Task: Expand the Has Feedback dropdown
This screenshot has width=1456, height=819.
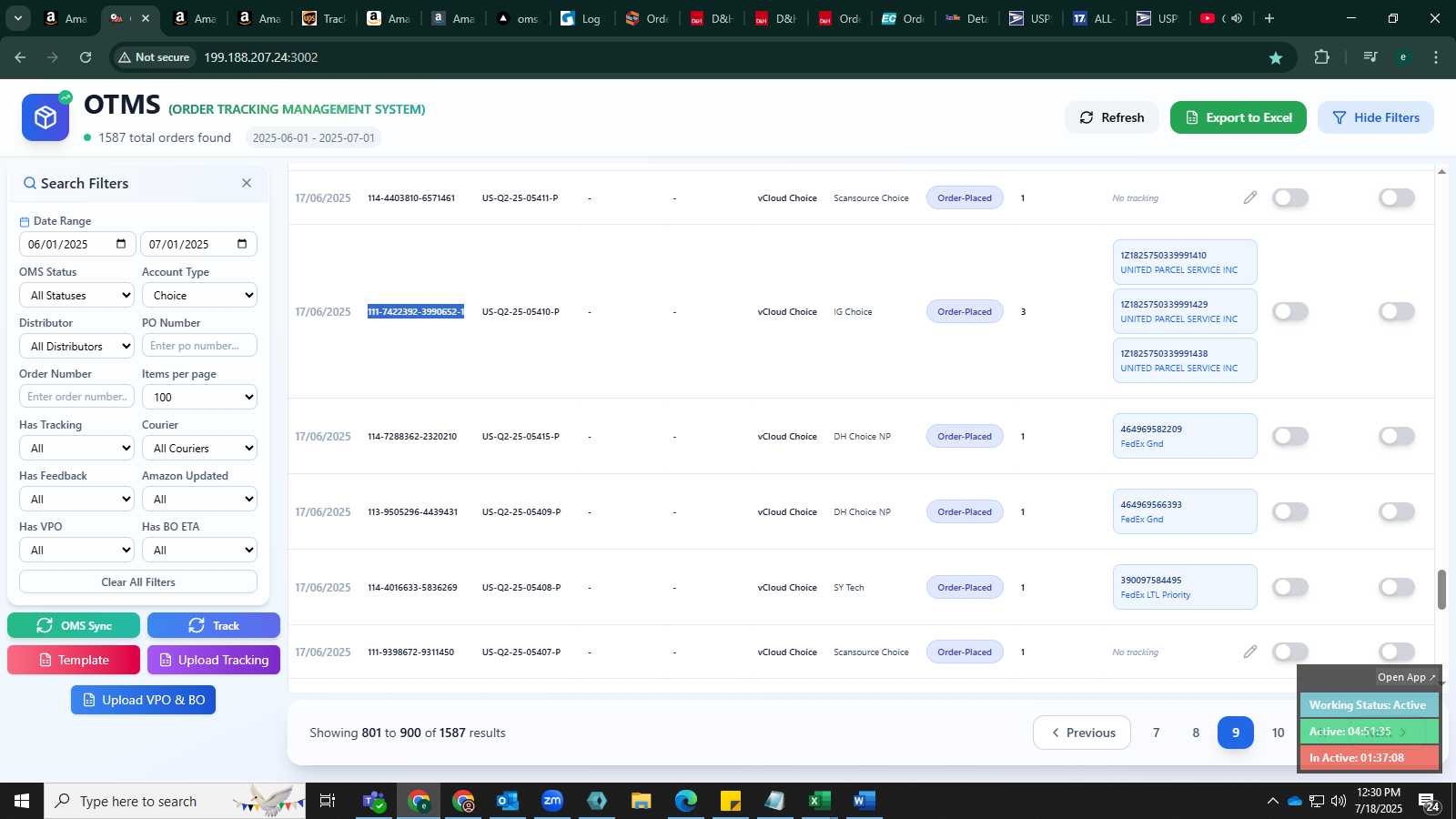Action: click(x=76, y=499)
